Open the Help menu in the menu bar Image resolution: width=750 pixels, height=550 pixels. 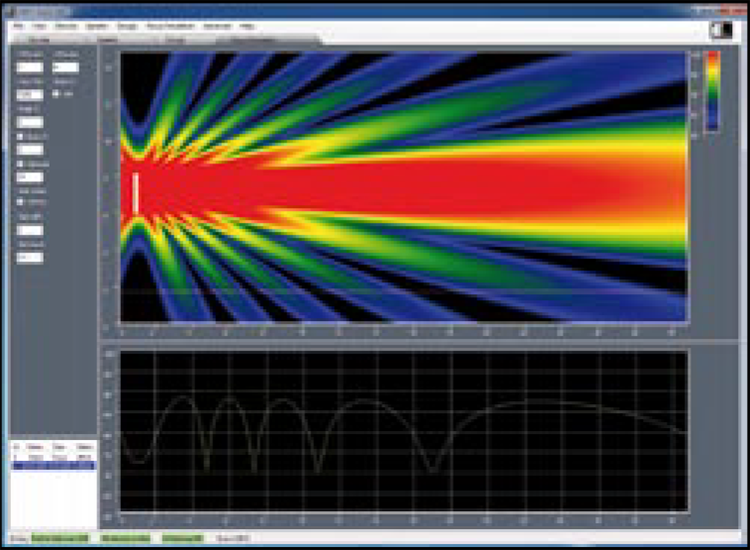[x=247, y=26]
